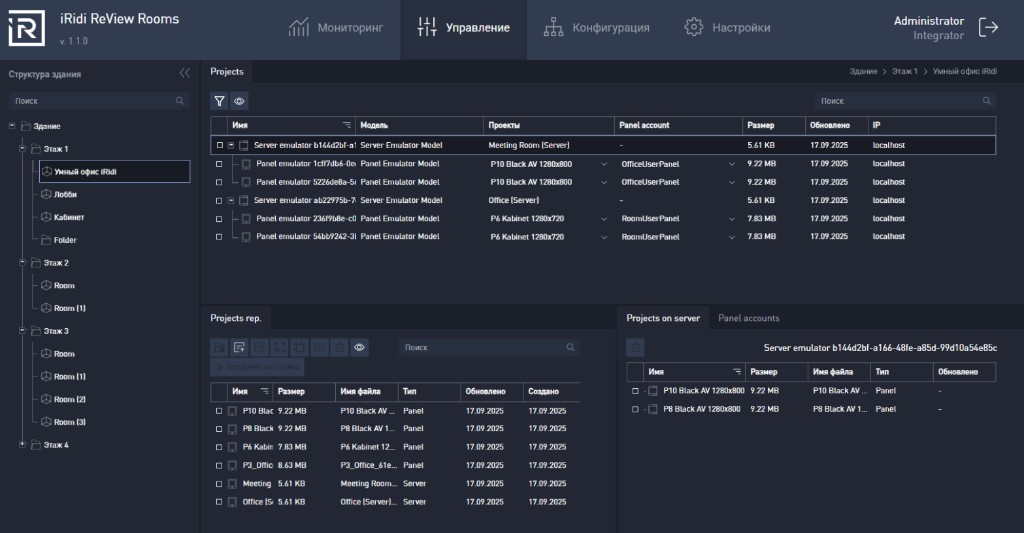Open OfficeUserPanel dropdown for Panel emulator 5226de8a
This screenshot has height=533, width=1024.
point(731,182)
